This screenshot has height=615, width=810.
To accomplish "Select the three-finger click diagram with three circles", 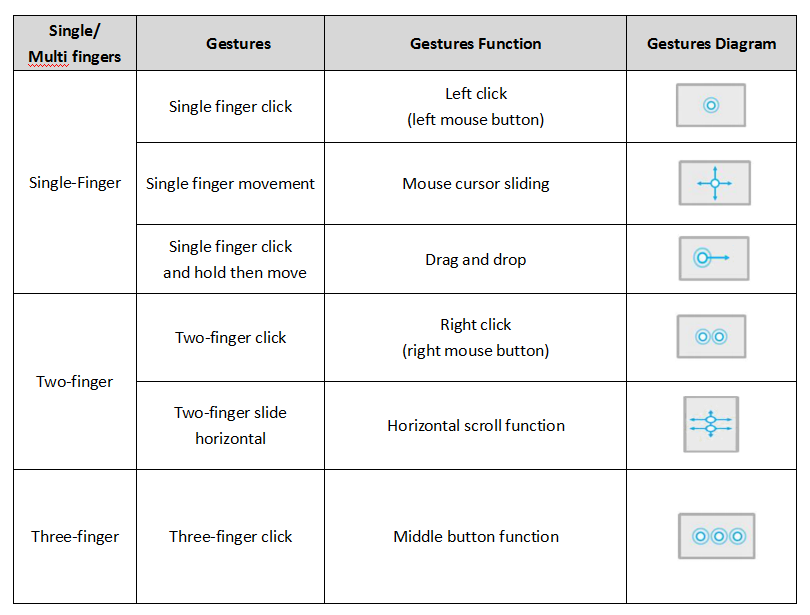I will (716, 536).
